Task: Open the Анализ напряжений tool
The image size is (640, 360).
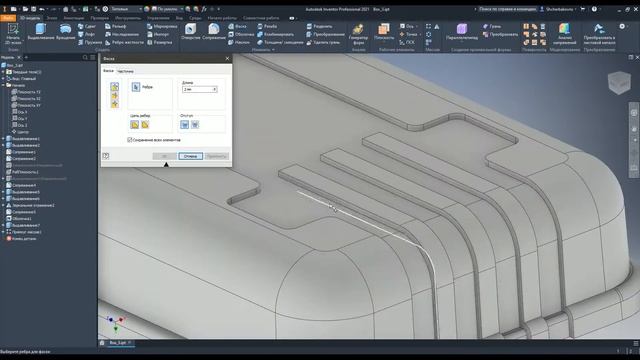Action: coord(565,34)
